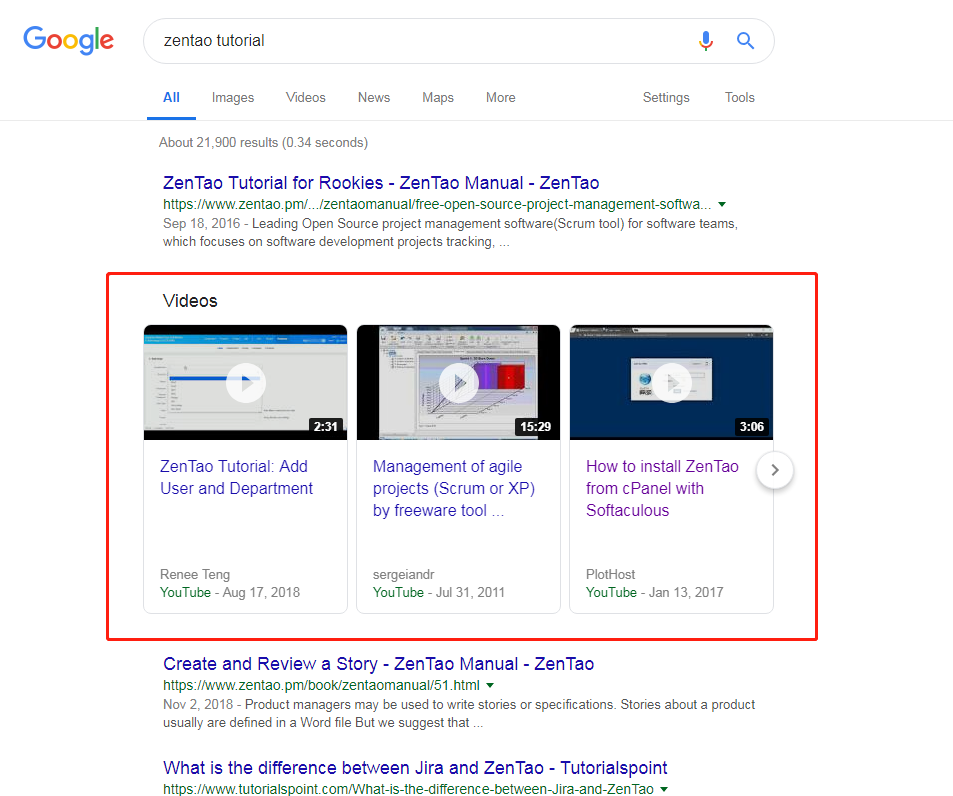953x796 pixels.
Task: Open search Settings menu
Action: (666, 97)
